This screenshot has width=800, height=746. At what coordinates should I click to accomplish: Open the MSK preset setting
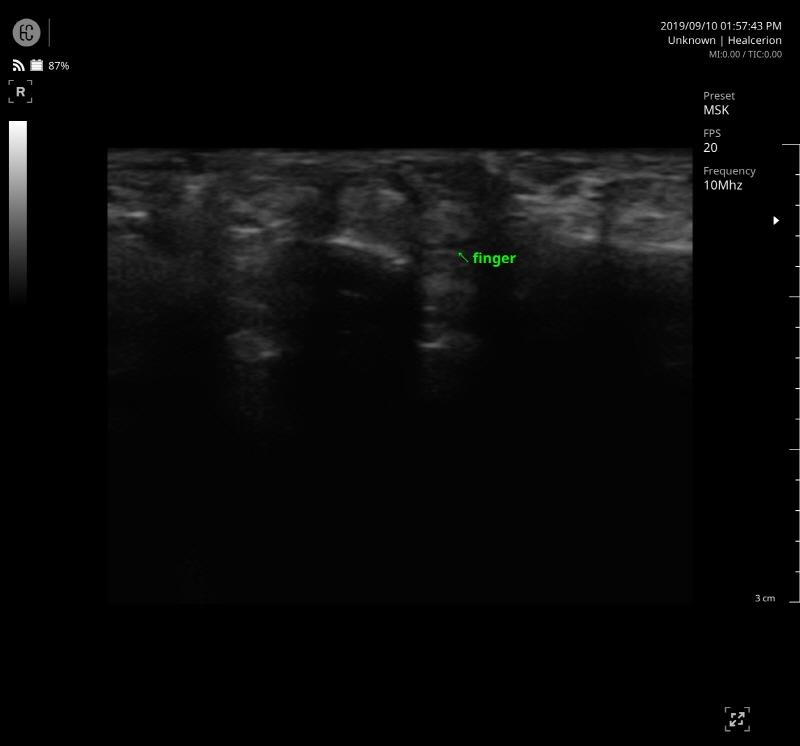point(716,110)
